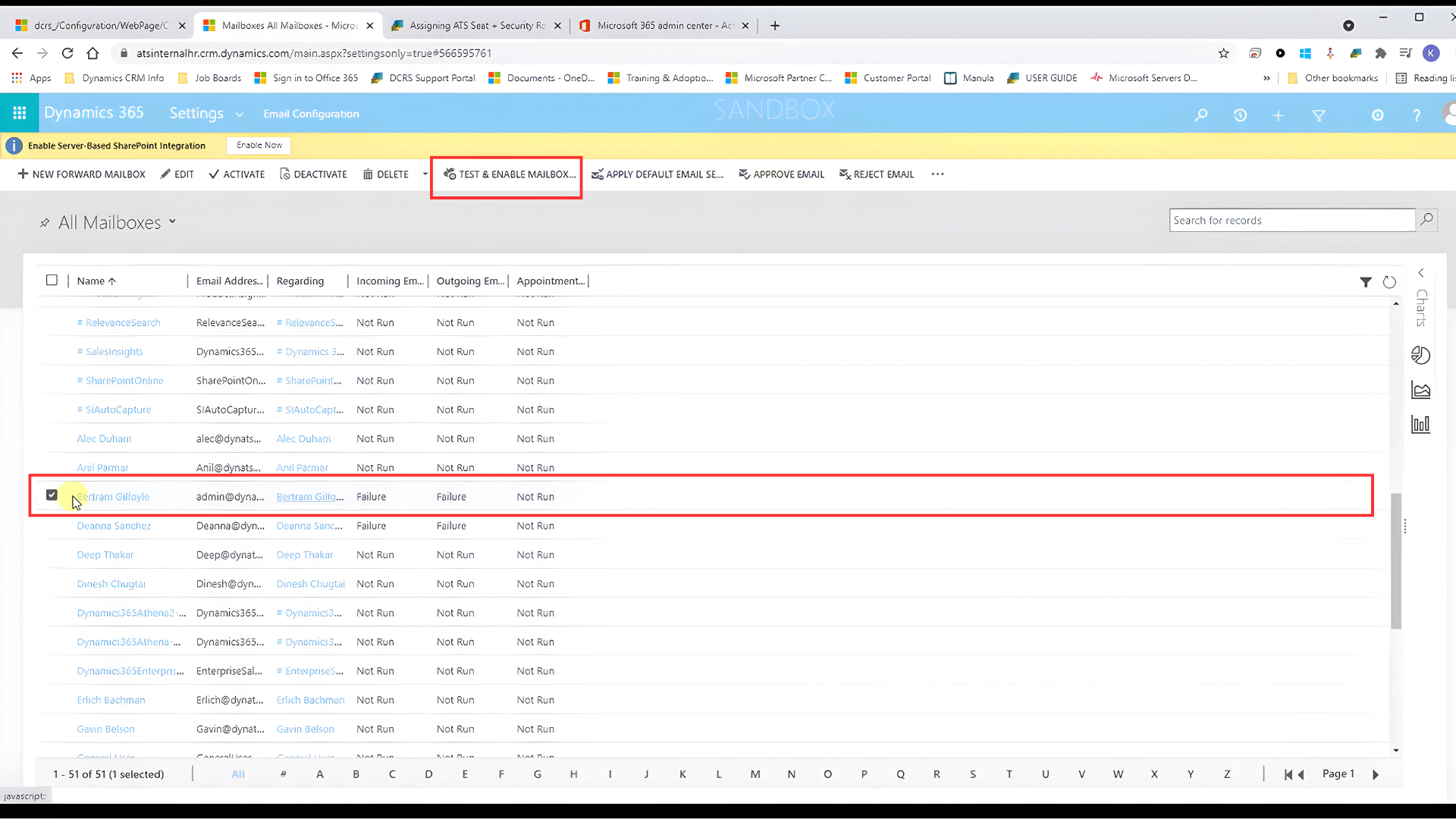This screenshot has width=1456, height=819.
Task: Click Approve Email command
Action: [x=781, y=174]
